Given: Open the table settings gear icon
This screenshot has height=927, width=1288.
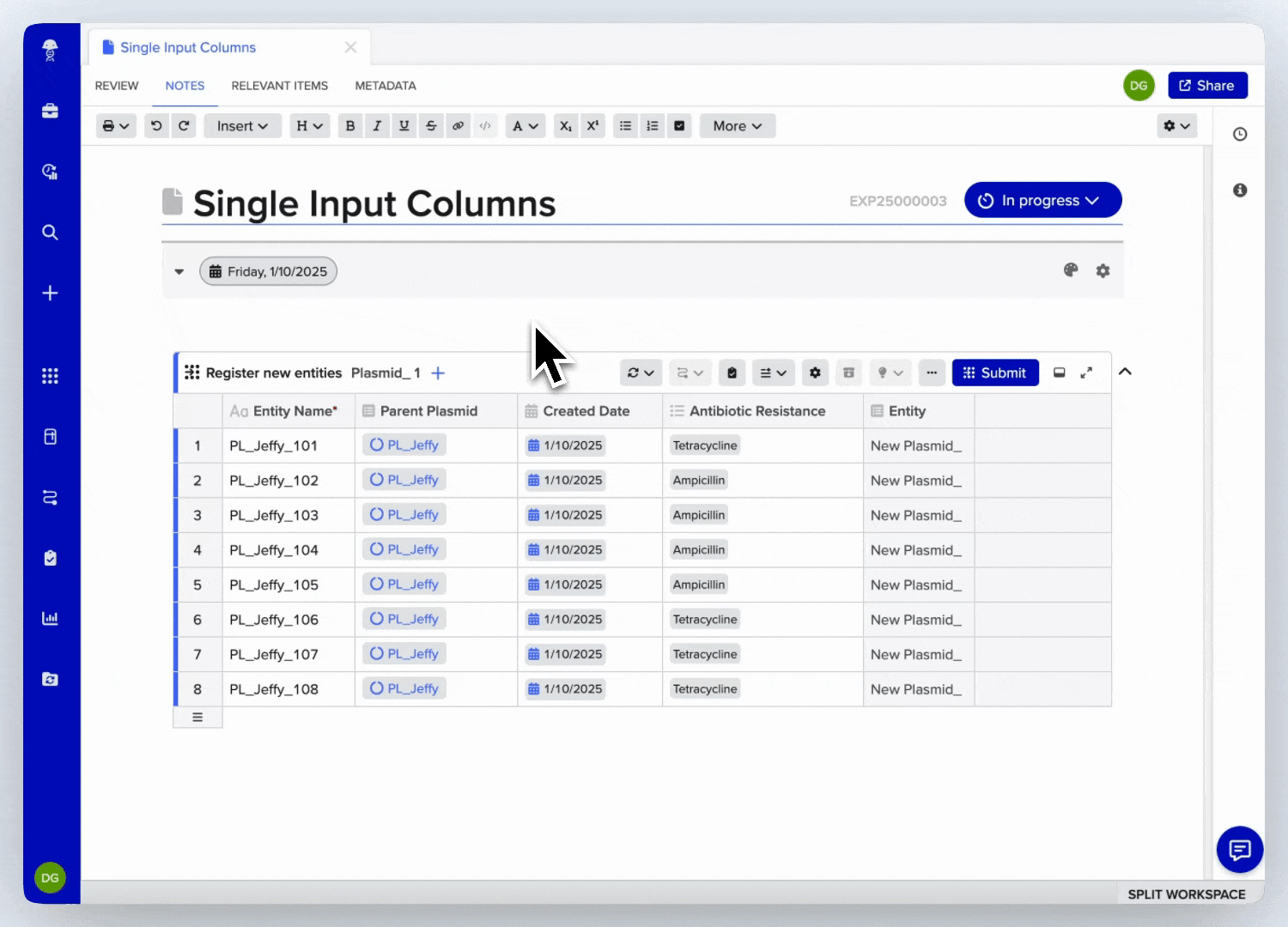Looking at the screenshot, I should click(815, 373).
